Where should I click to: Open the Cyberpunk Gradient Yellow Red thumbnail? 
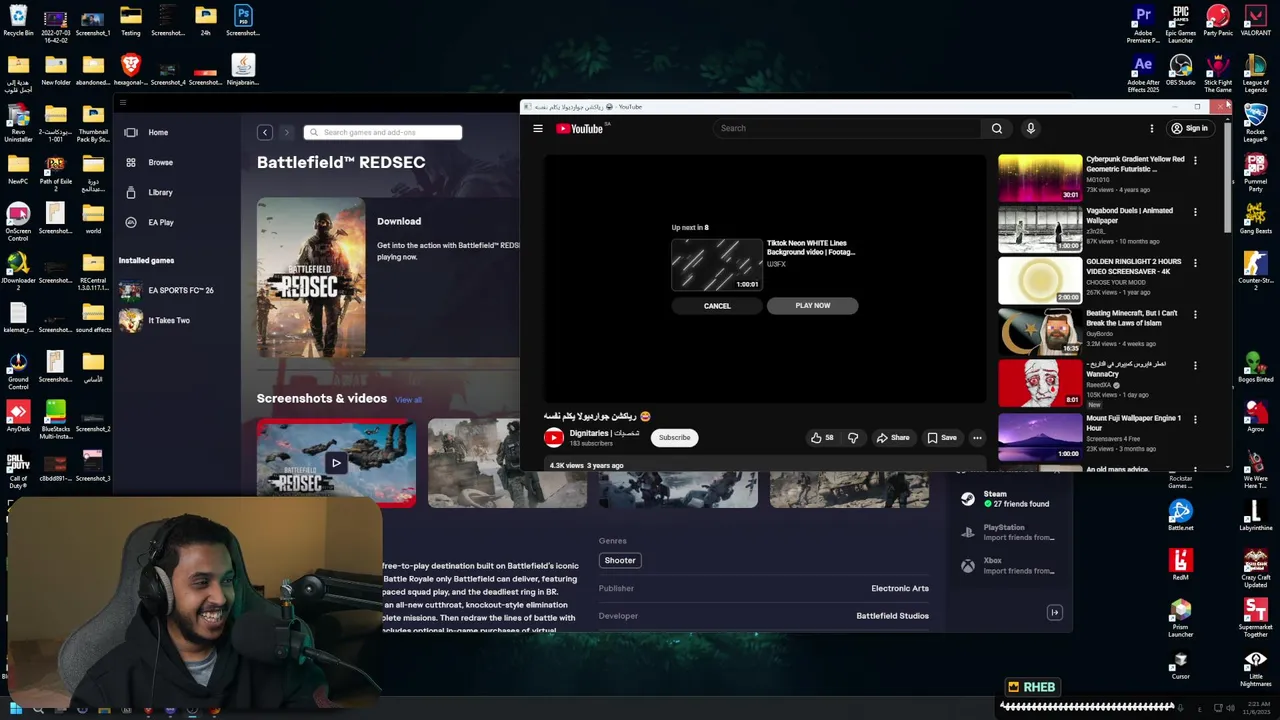pyautogui.click(x=1040, y=178)
